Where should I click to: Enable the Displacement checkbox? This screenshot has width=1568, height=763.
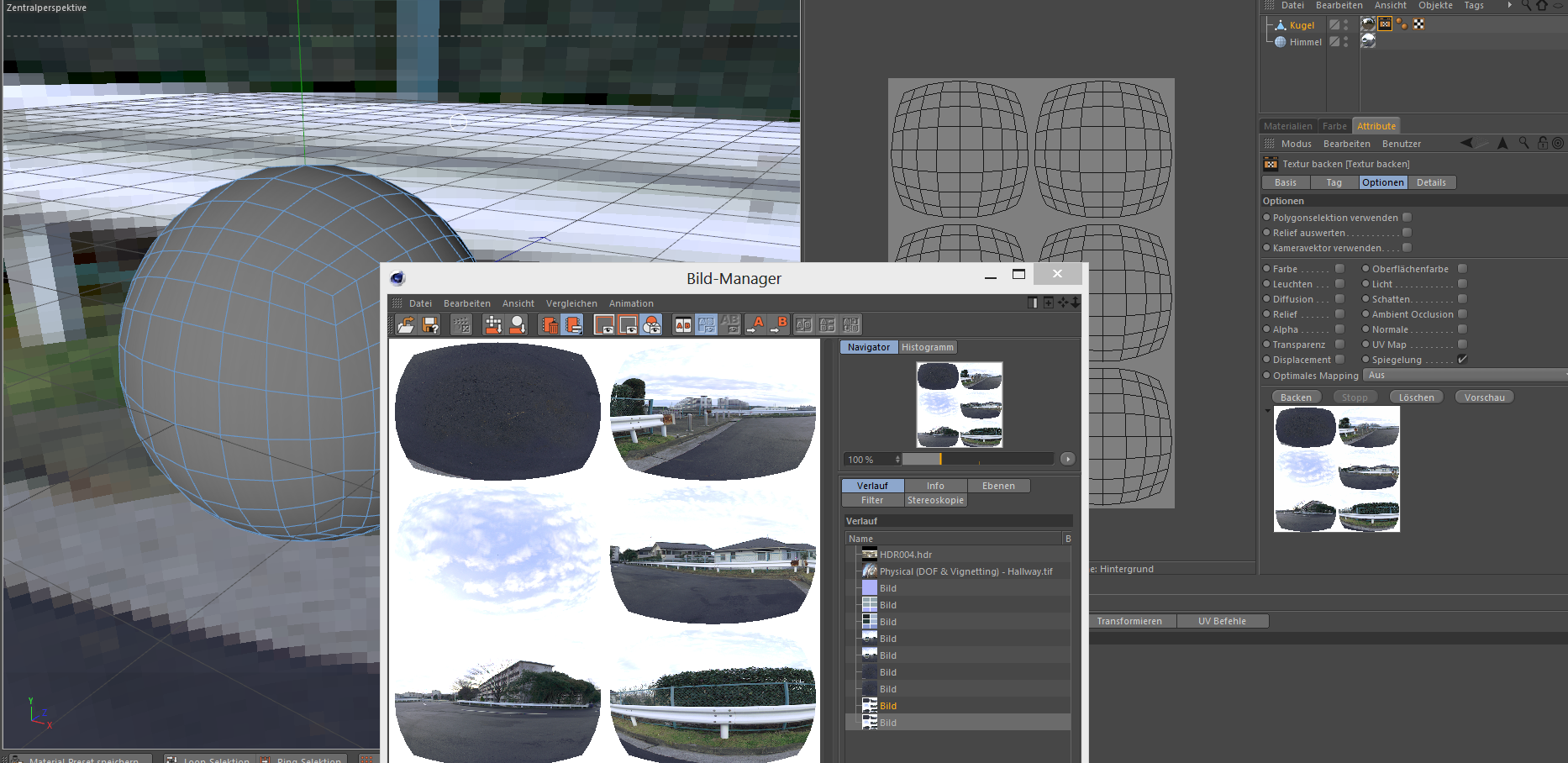click(1339, 360)
